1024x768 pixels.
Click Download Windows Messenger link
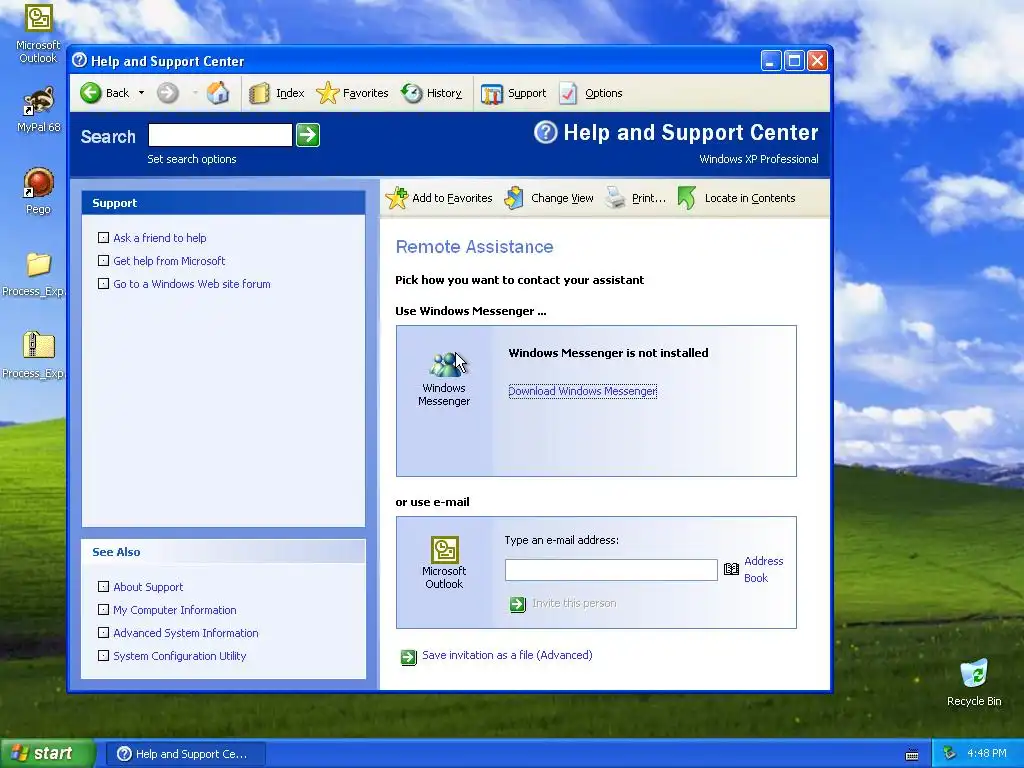point(583,391)
